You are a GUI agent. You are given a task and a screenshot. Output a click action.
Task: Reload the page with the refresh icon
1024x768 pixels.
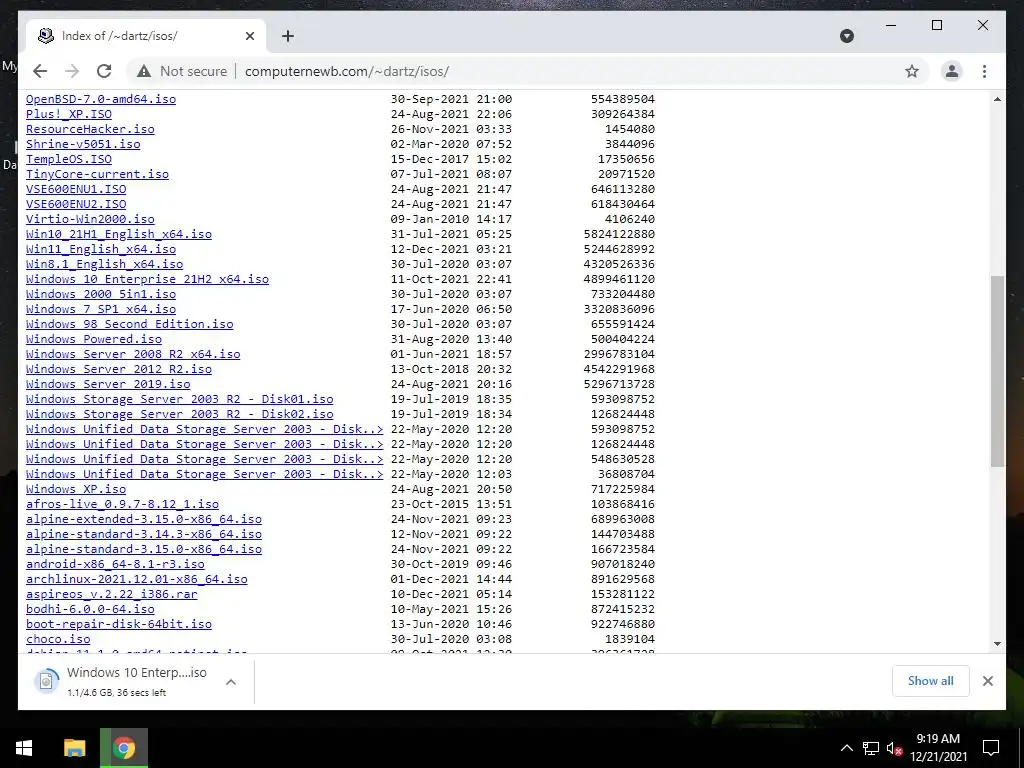click(104, 71)
